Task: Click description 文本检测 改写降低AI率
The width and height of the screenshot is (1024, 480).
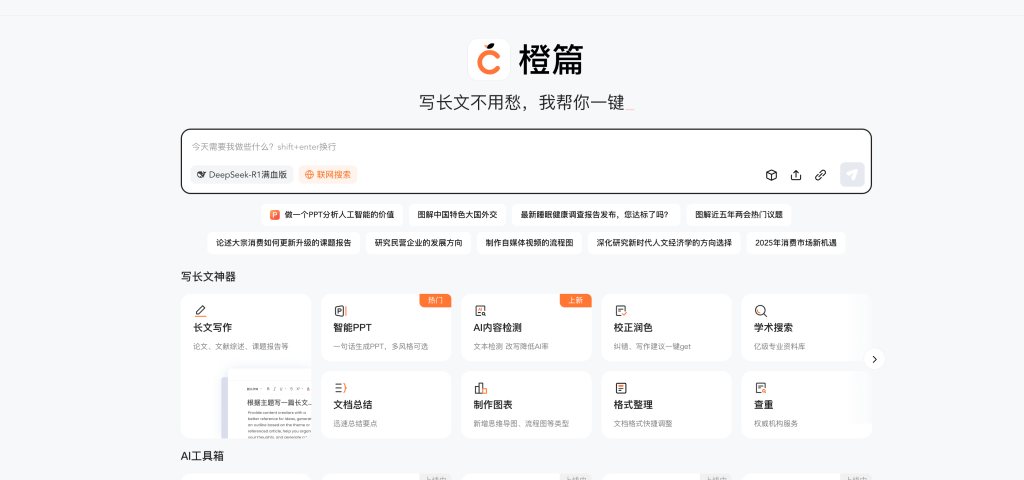Action: [511, 346]
